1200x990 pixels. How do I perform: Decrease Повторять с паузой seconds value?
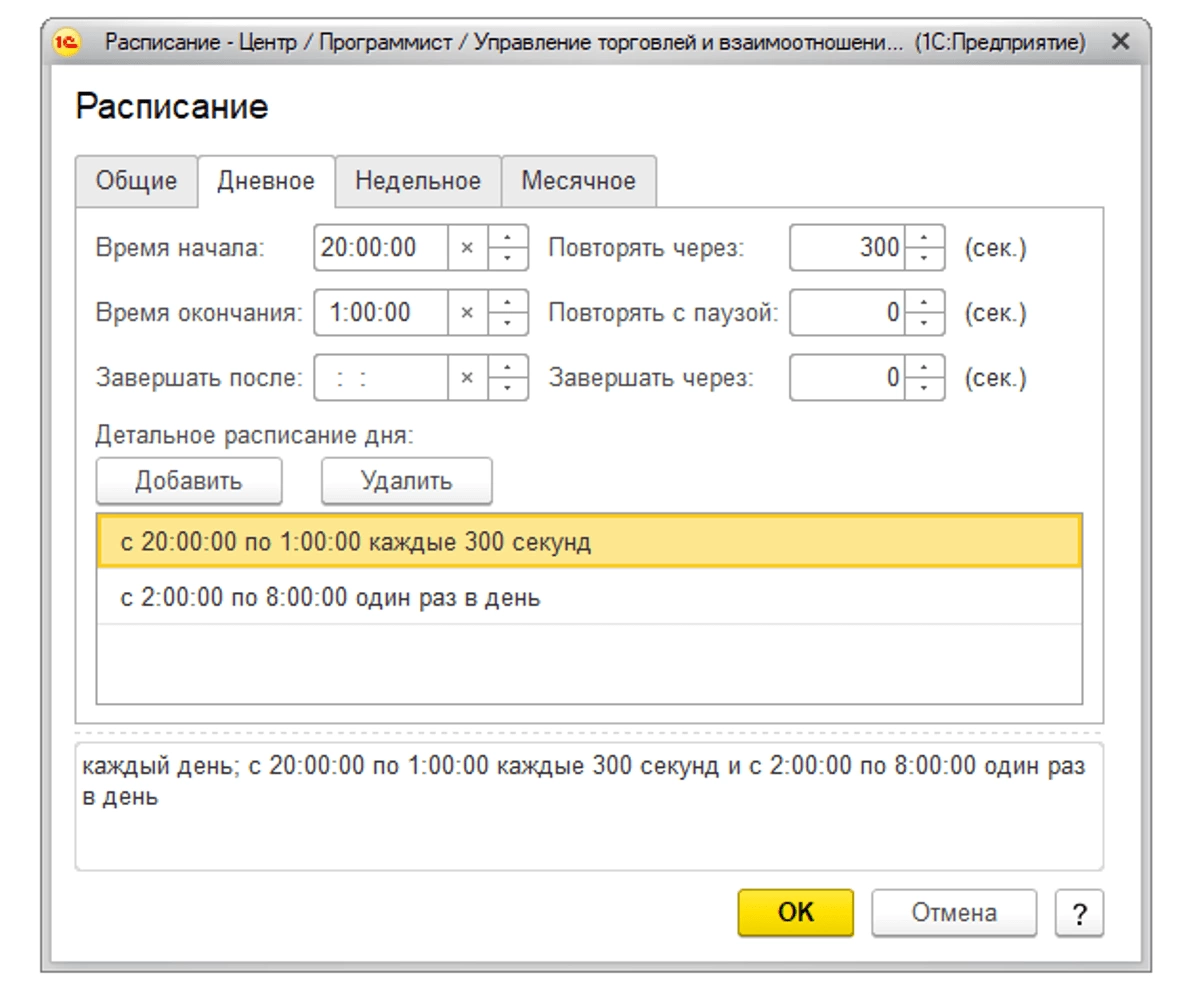(924, 324)
